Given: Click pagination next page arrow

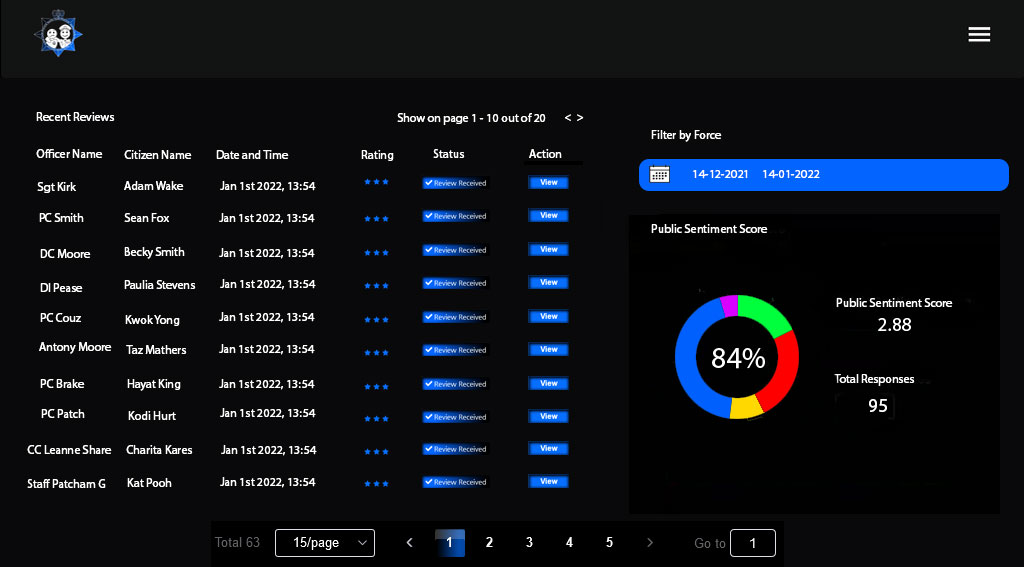Looking at the screenshot, I should tap(650, 543).
